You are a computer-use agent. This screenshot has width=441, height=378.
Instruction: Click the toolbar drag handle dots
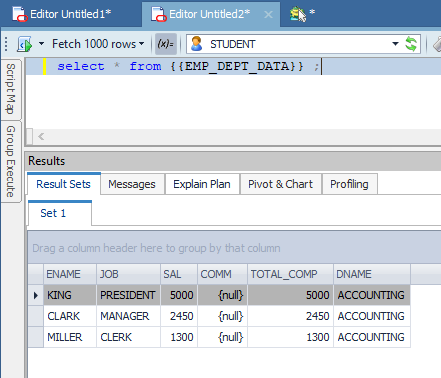[x=6, y=44]
